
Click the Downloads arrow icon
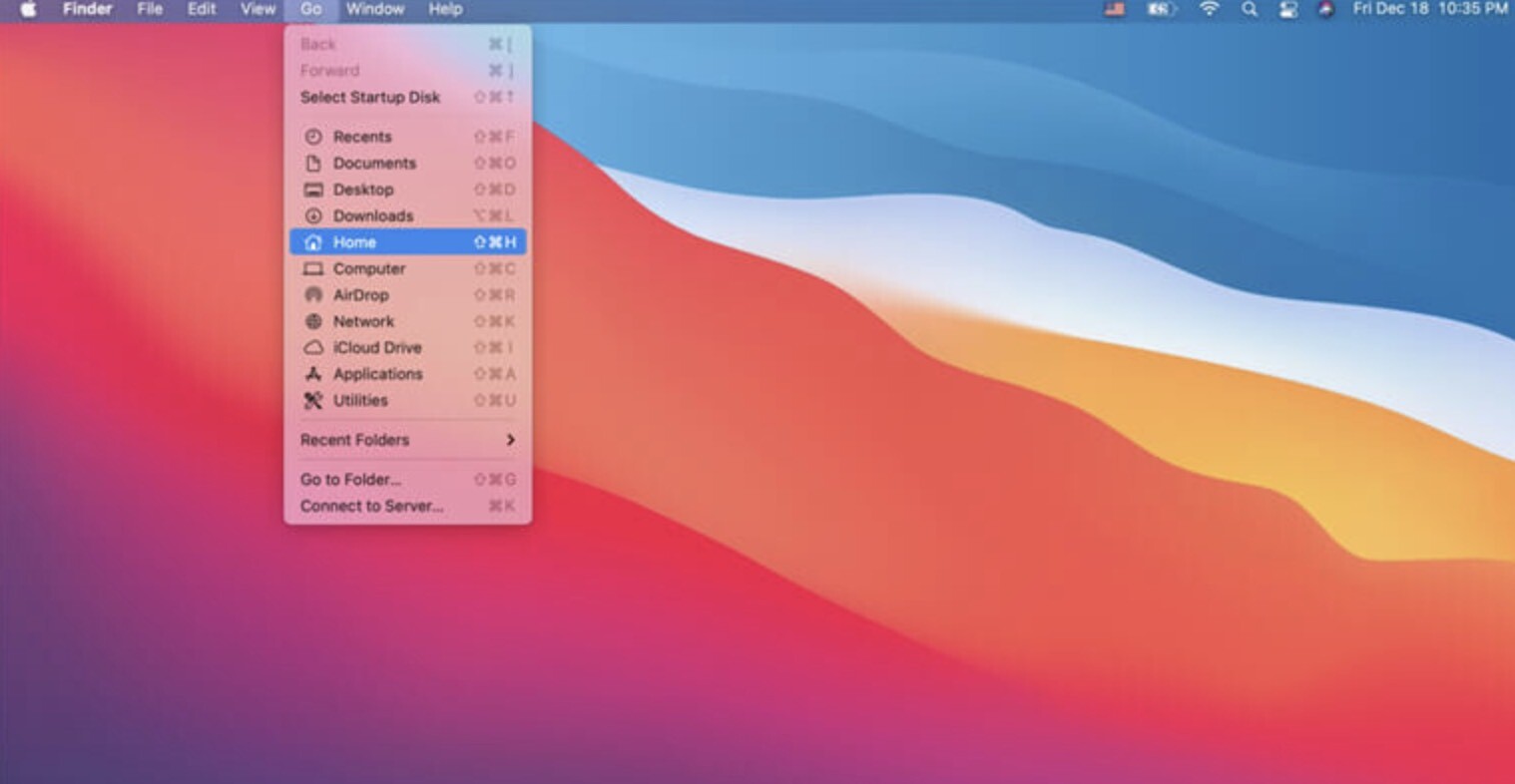click(x=312, y=215)
